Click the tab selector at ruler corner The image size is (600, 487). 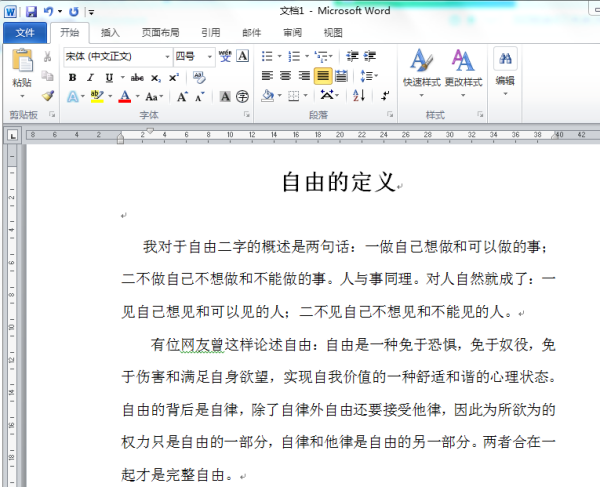coord(12,135)
